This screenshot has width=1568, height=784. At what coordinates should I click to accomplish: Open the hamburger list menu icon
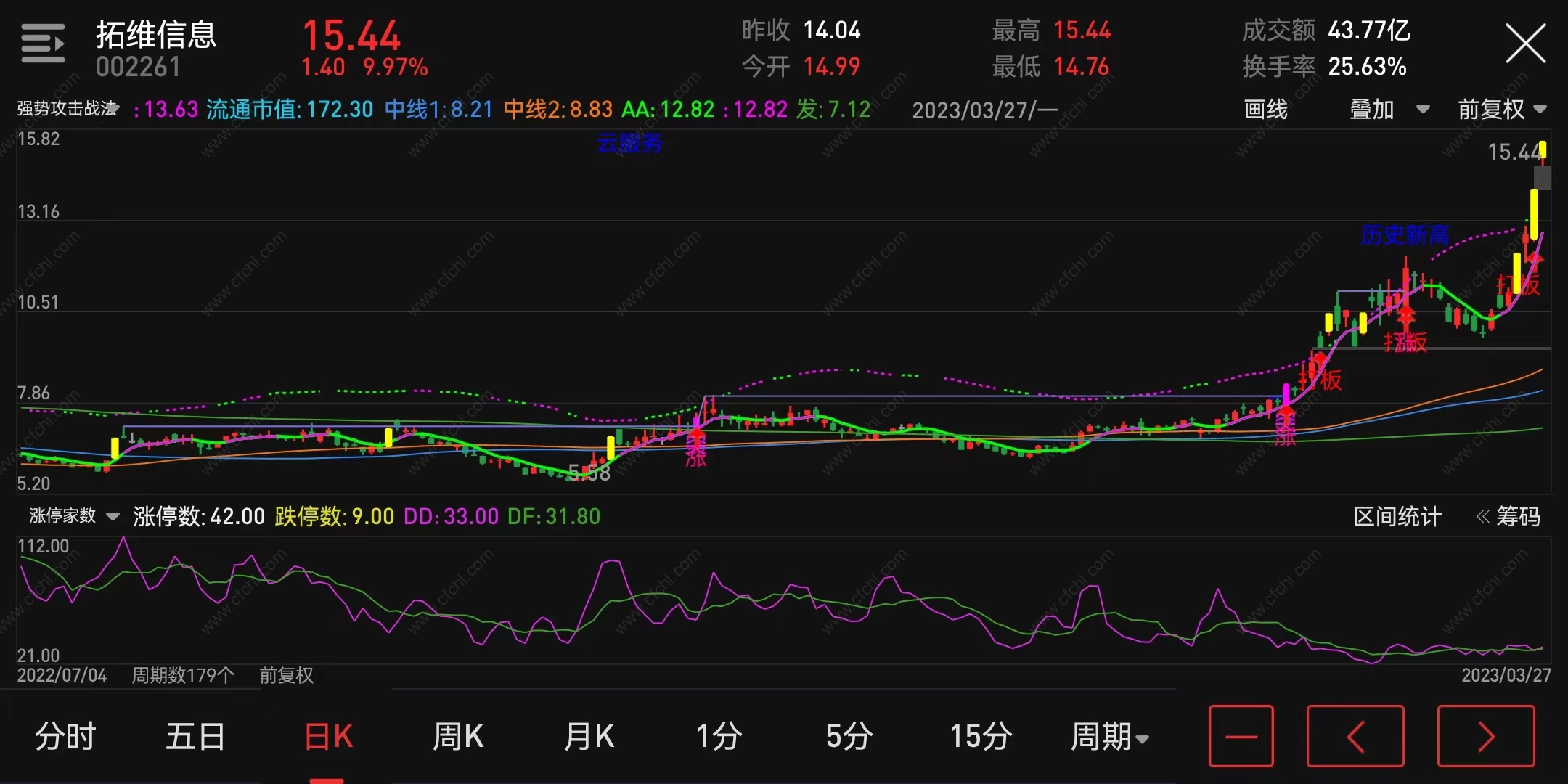tap(43, 44)
